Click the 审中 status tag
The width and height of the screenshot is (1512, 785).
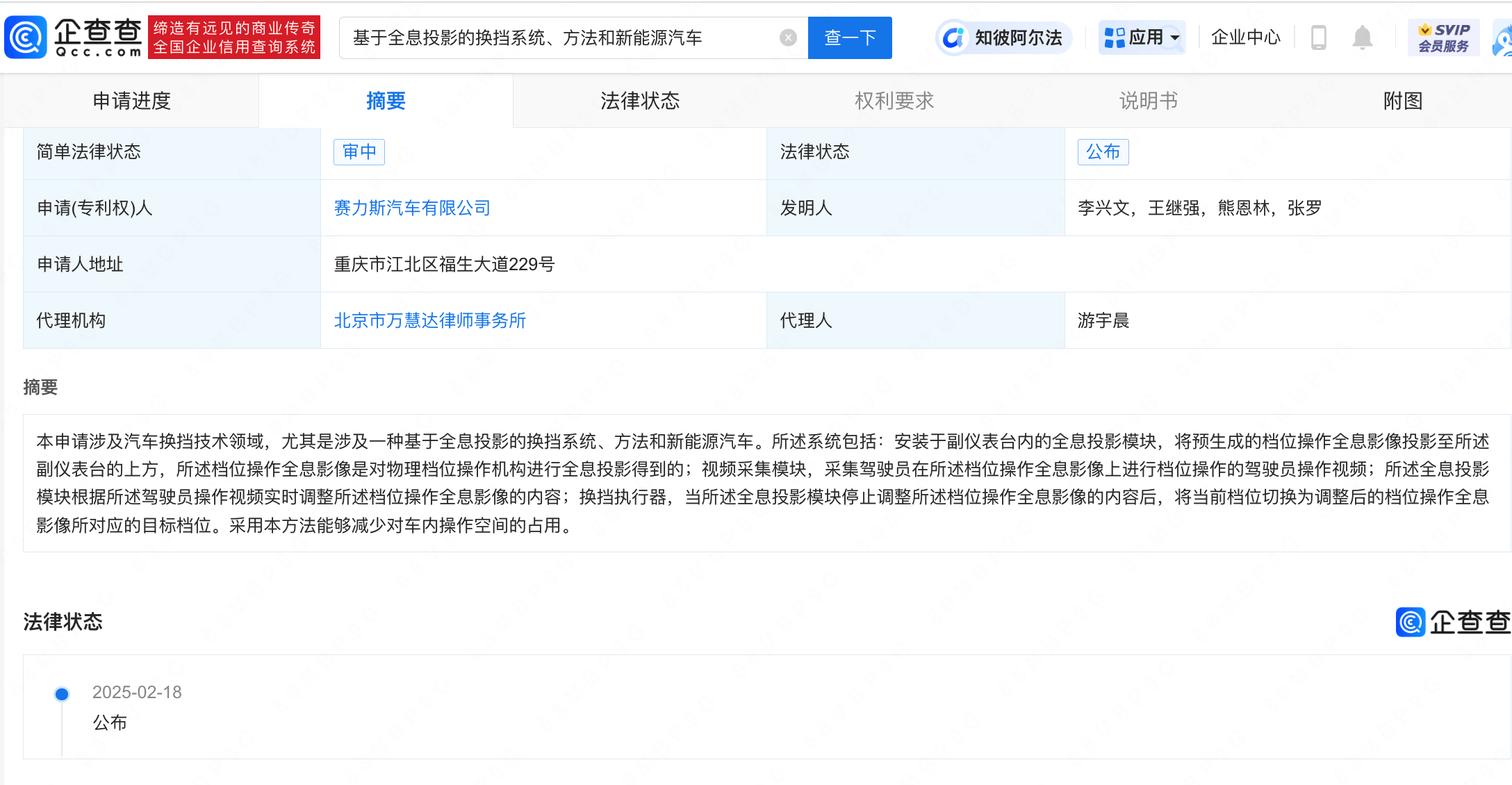pos(359,151)
